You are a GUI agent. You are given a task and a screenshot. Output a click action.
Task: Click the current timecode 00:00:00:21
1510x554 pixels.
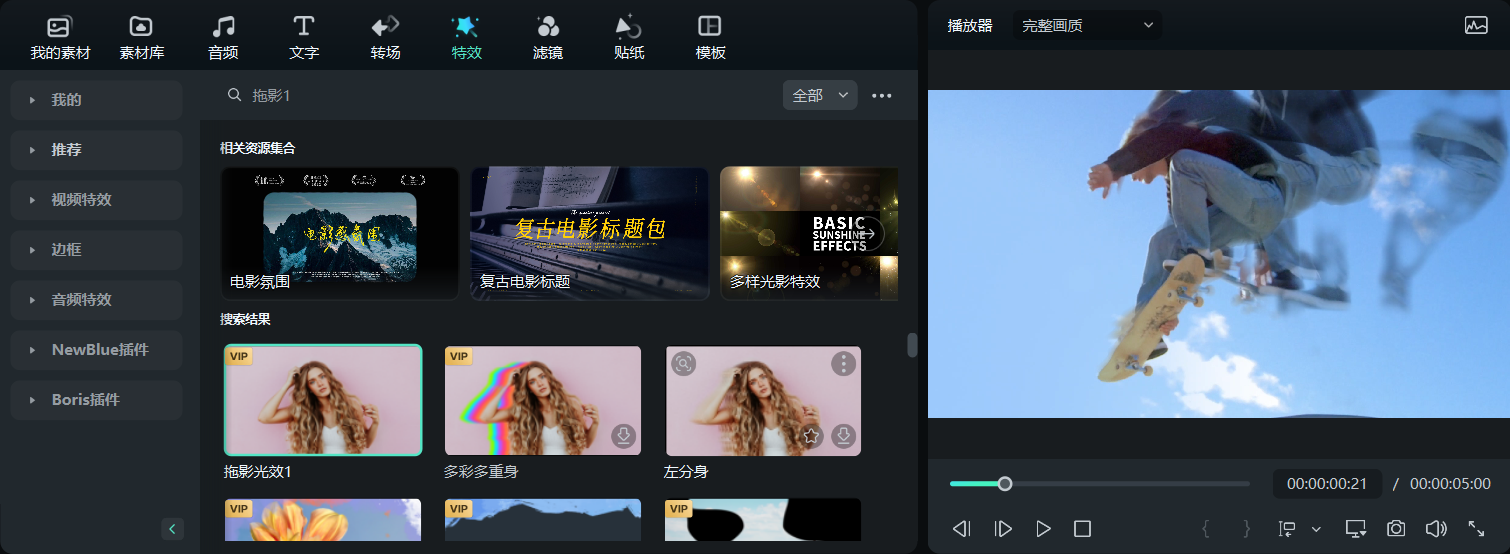pos(1327,484)
